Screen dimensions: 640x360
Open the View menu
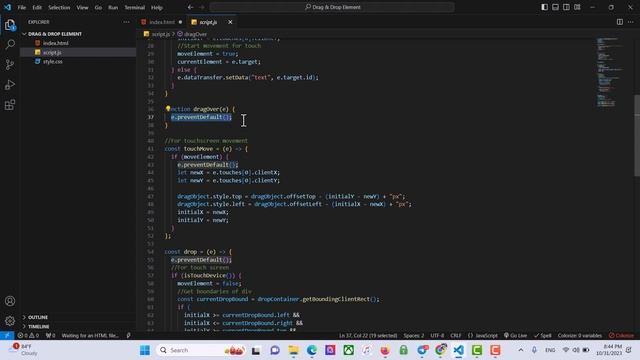tap(82, 7)
